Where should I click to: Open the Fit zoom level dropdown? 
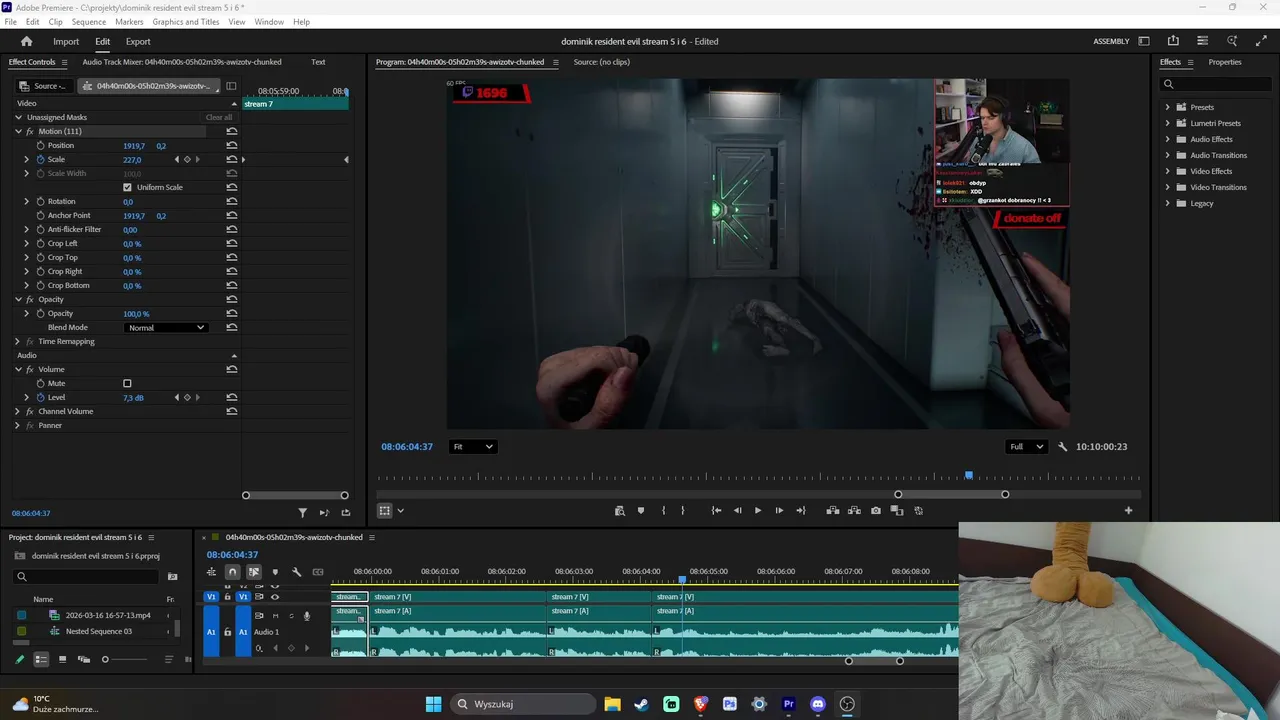click(x=472, y=447)
